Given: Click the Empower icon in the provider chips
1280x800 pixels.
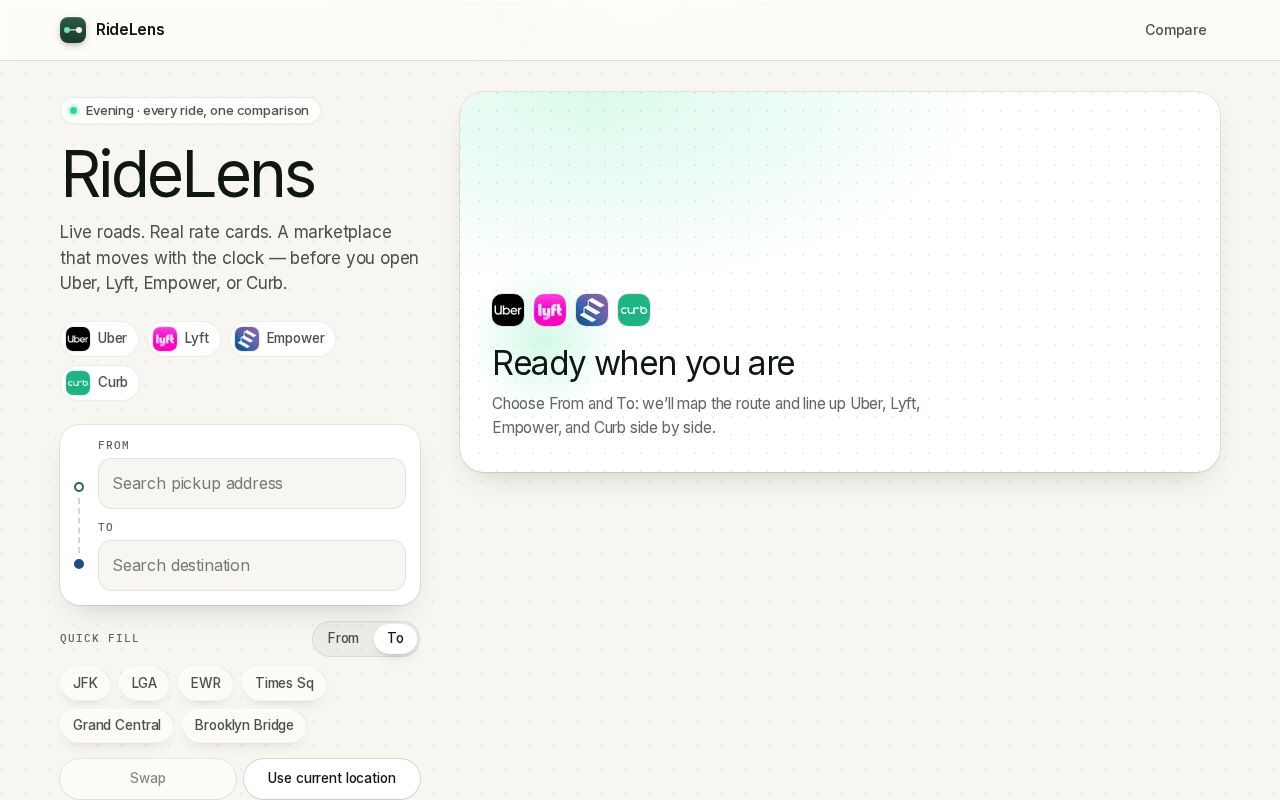Looking at the screenshot, I should (247, 339).
